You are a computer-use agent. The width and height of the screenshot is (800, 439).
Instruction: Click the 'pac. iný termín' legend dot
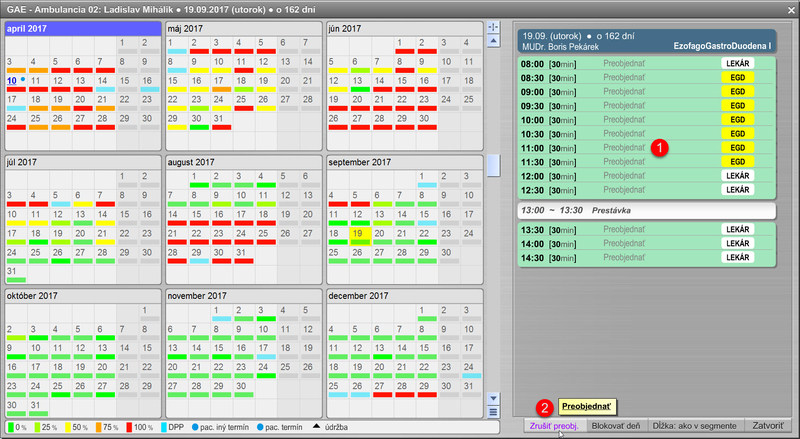[197, 428]
